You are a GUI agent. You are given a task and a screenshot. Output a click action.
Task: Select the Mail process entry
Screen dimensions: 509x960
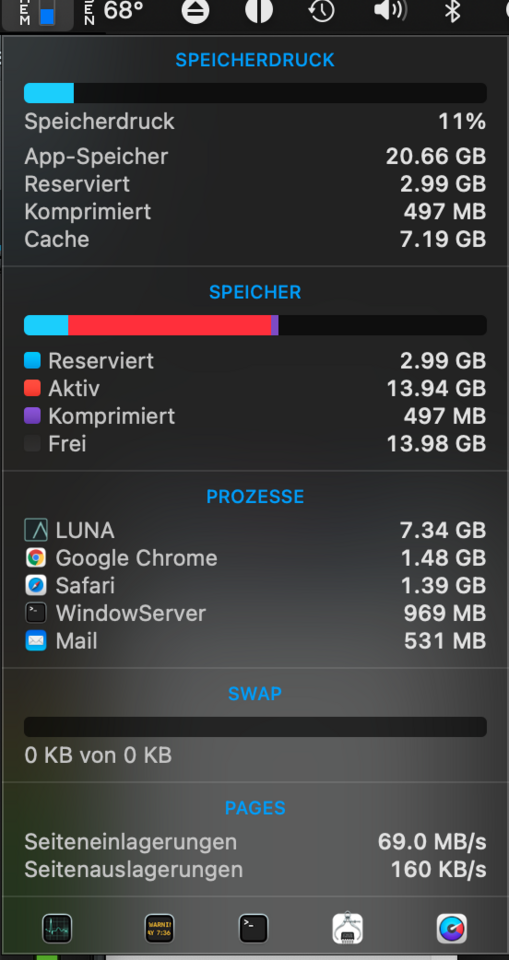[255, 641]
